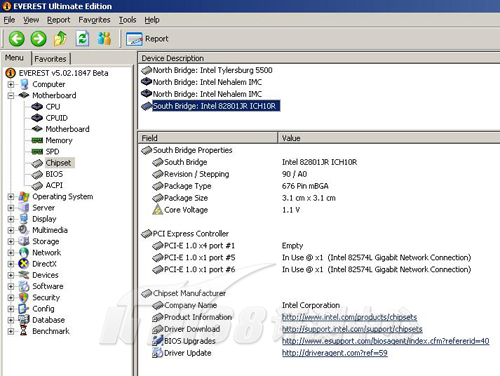Click the Computer monitor icon

[x=24, y=84]
